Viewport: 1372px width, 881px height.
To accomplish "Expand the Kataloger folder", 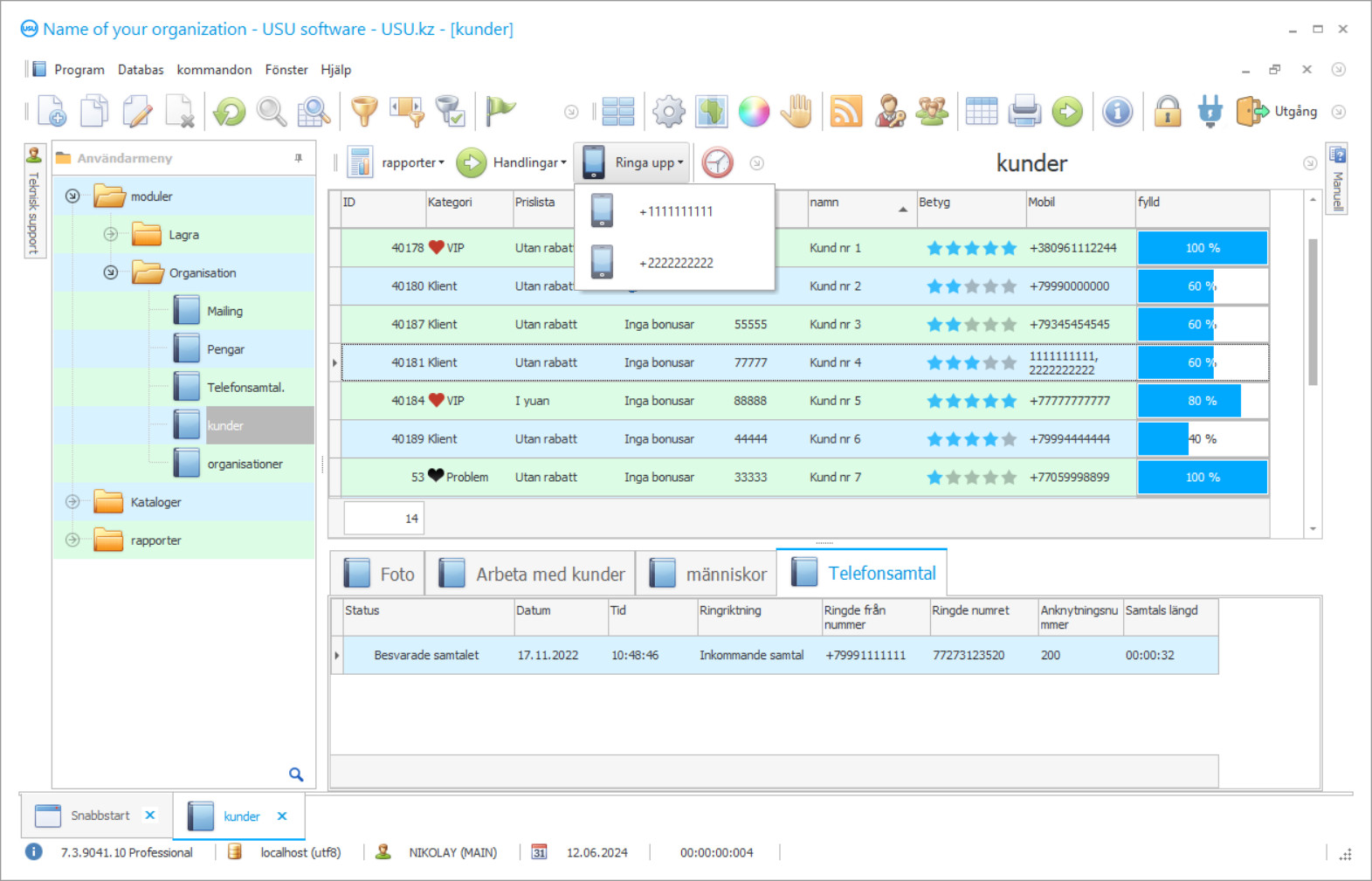I will (73, 502).
